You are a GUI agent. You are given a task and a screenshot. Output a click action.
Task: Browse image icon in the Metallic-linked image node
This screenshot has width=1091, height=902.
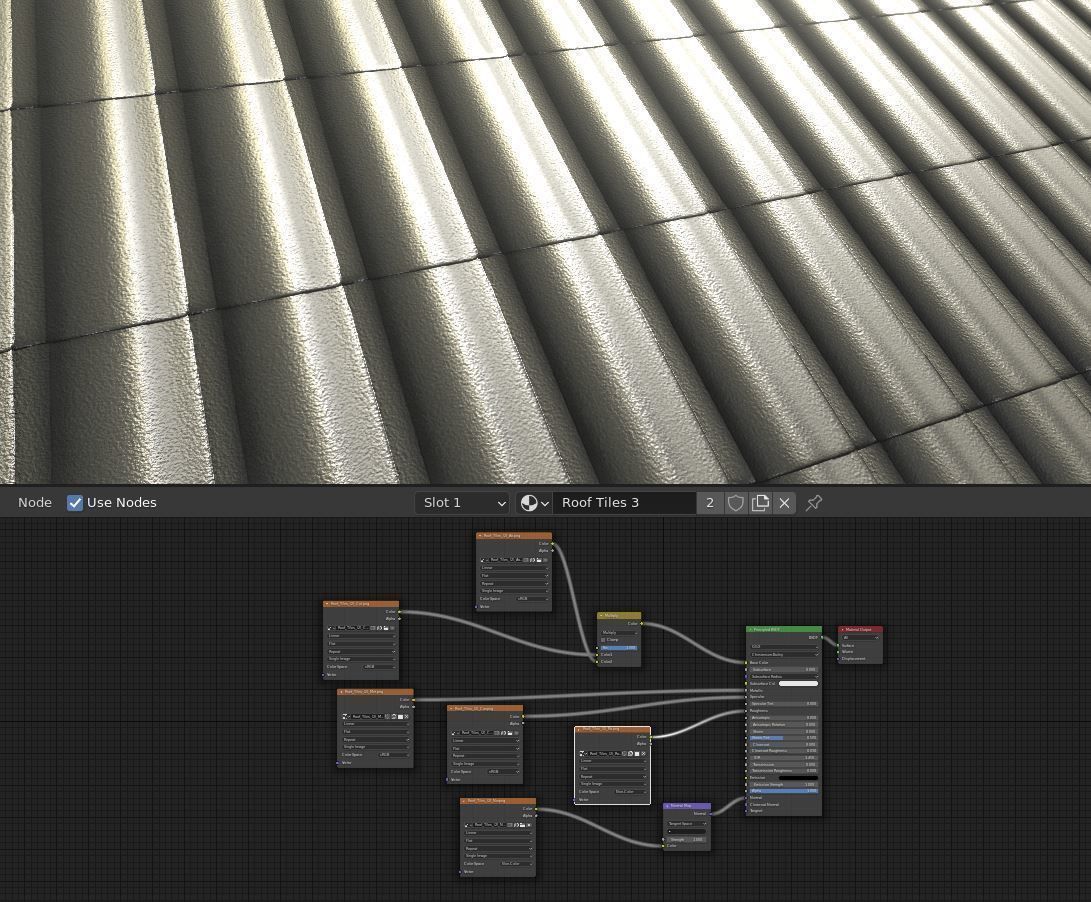[x=346, y=716]
